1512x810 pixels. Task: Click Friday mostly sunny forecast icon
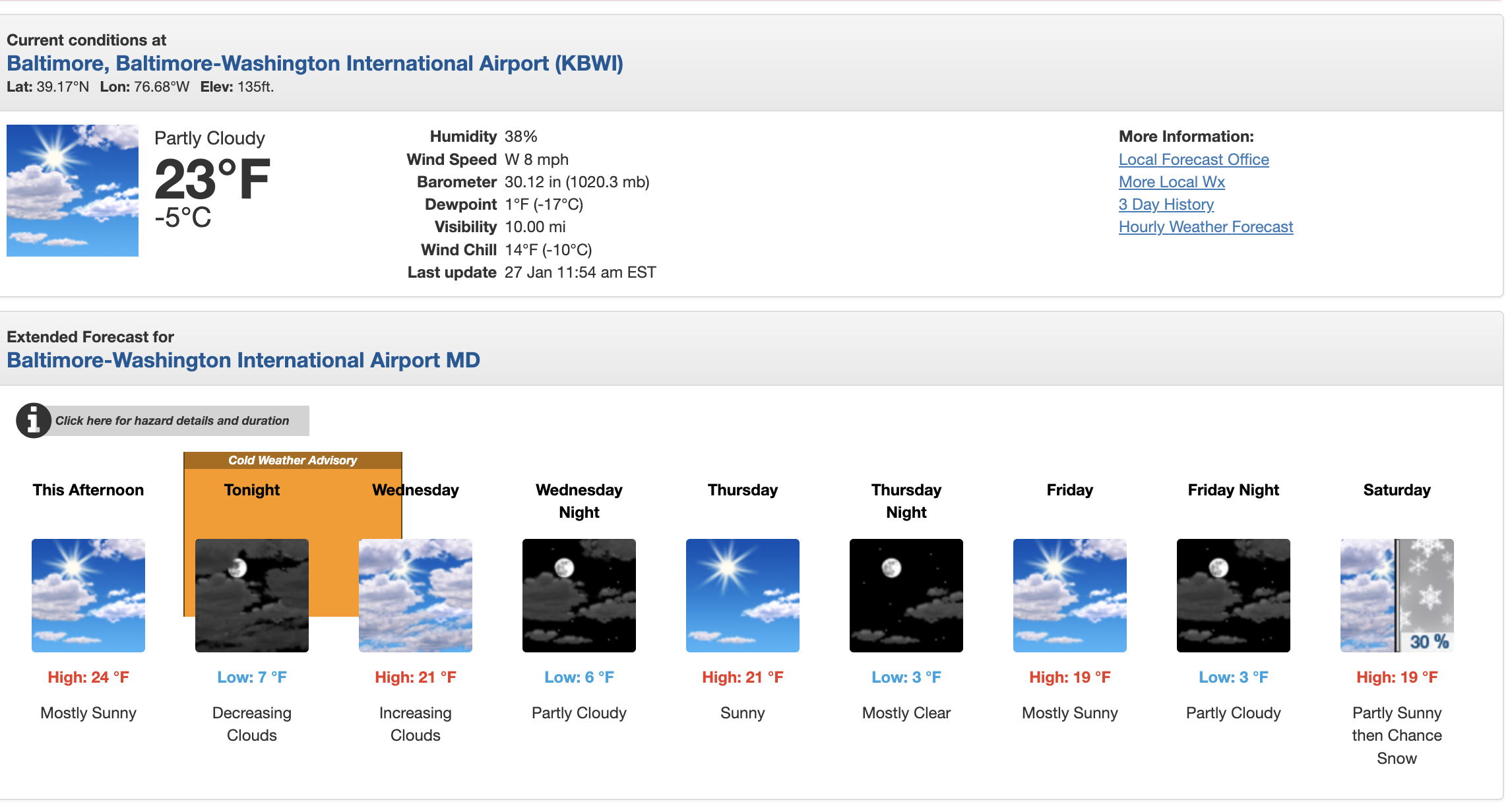click(1070, 596)
